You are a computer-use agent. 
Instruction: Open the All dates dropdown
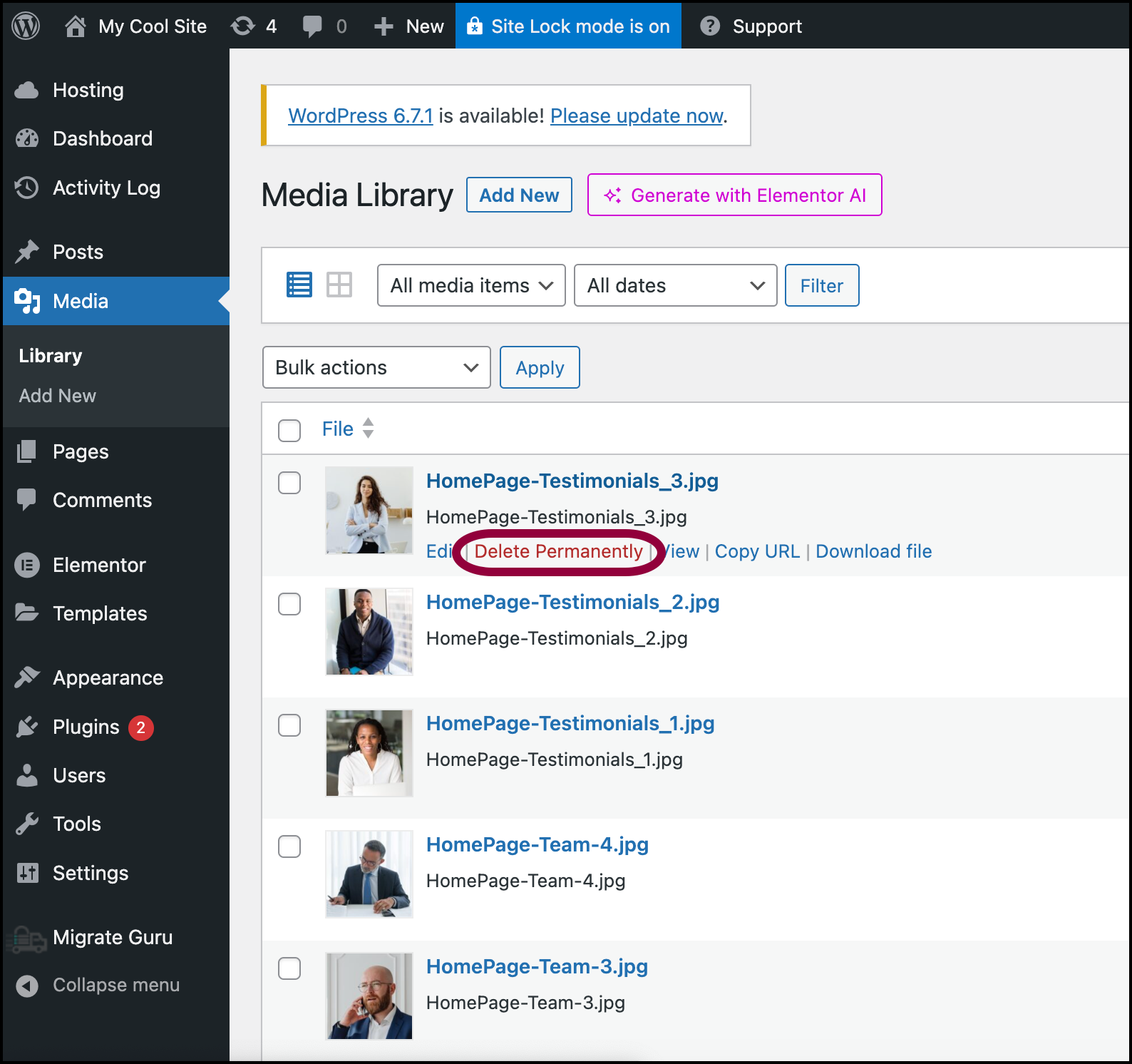[676, 285]
